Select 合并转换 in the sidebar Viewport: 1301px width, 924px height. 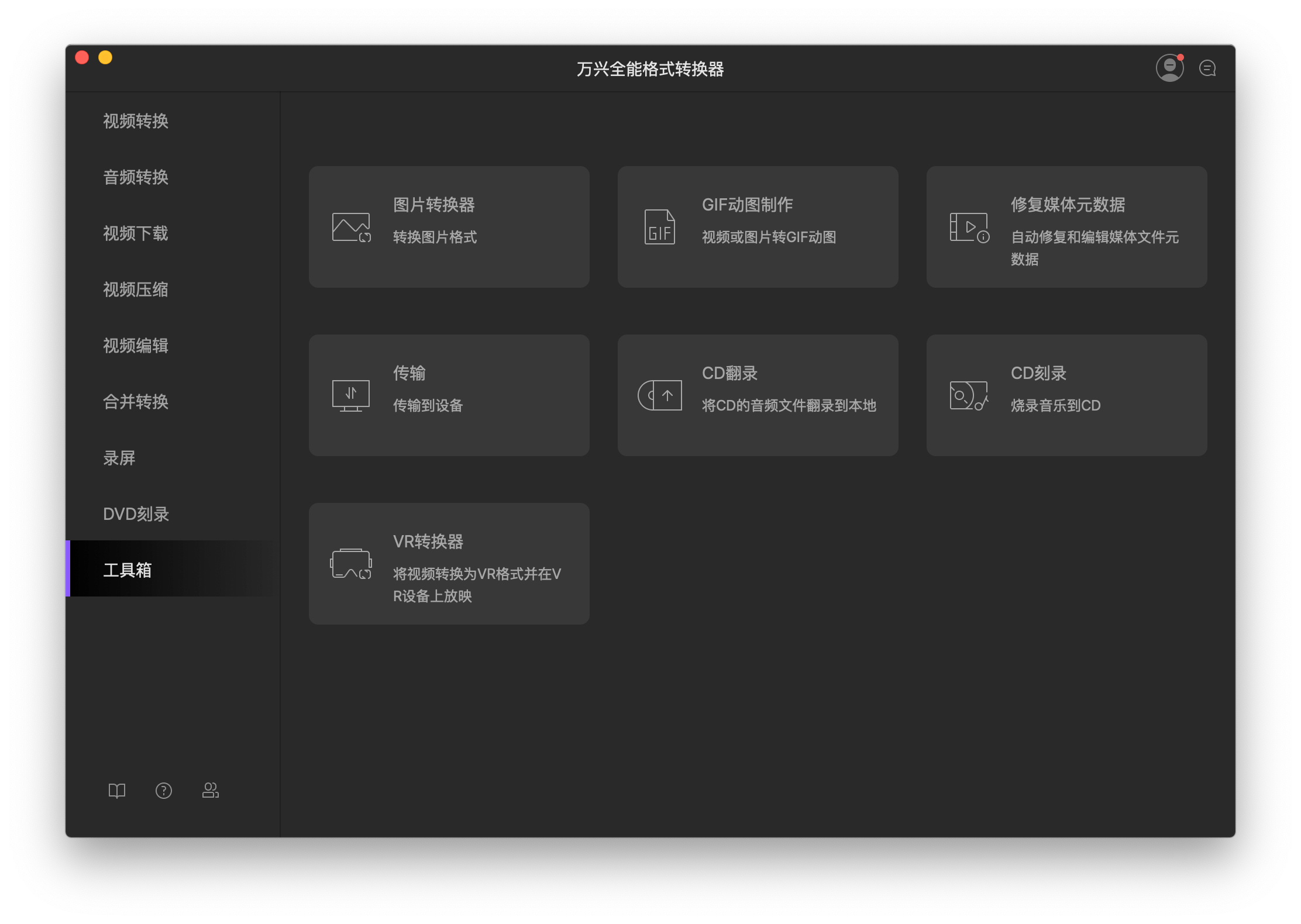tap(136, 402)
